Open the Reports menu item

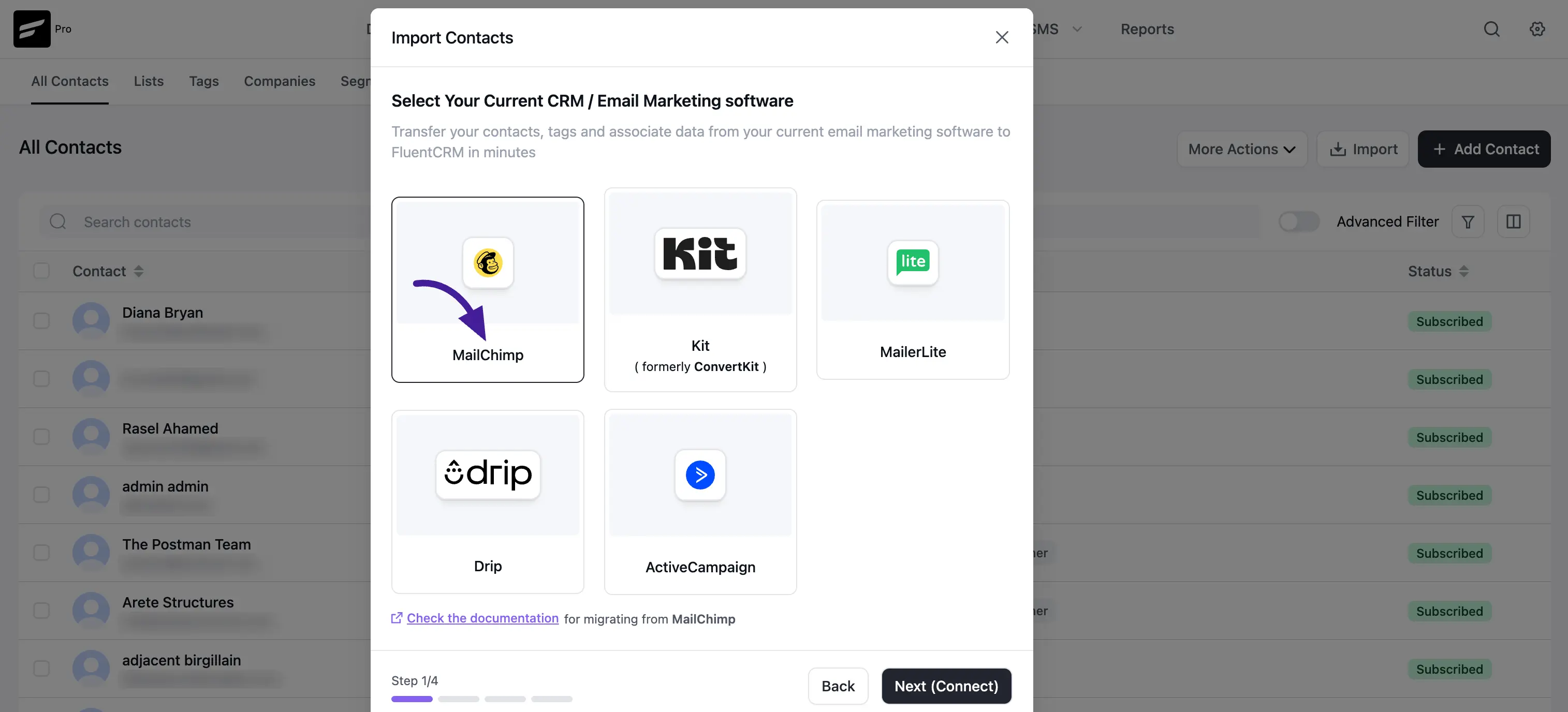1147,29
